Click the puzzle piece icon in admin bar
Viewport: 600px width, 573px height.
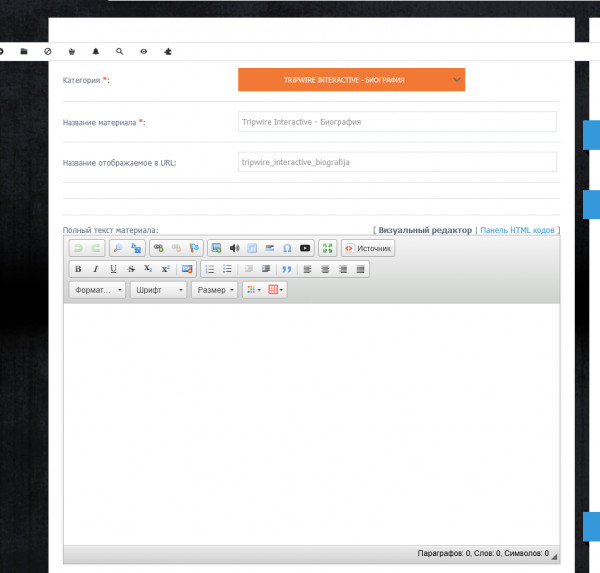[168, 51]
